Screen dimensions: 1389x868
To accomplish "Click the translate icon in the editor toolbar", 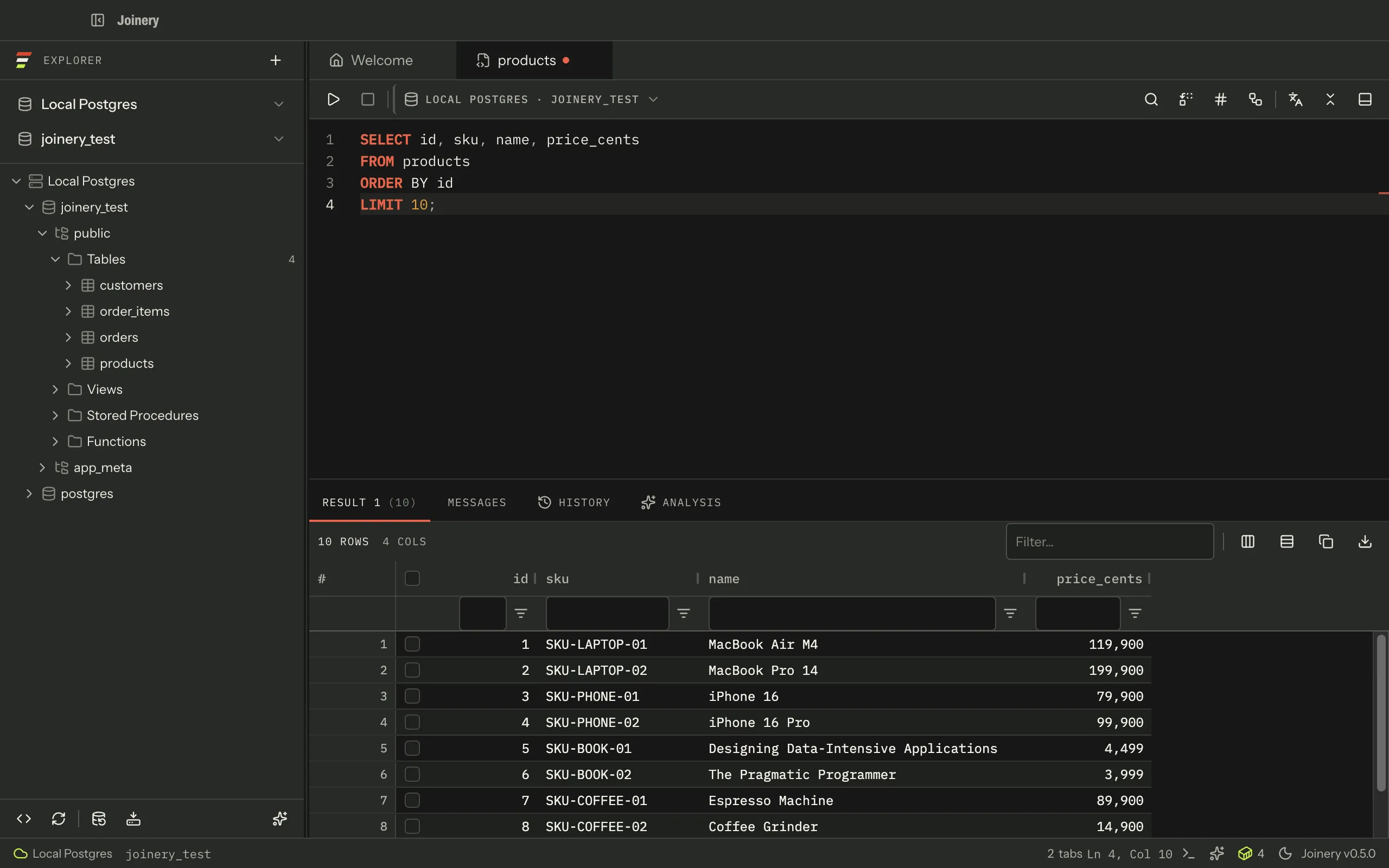I will 1296,99.
